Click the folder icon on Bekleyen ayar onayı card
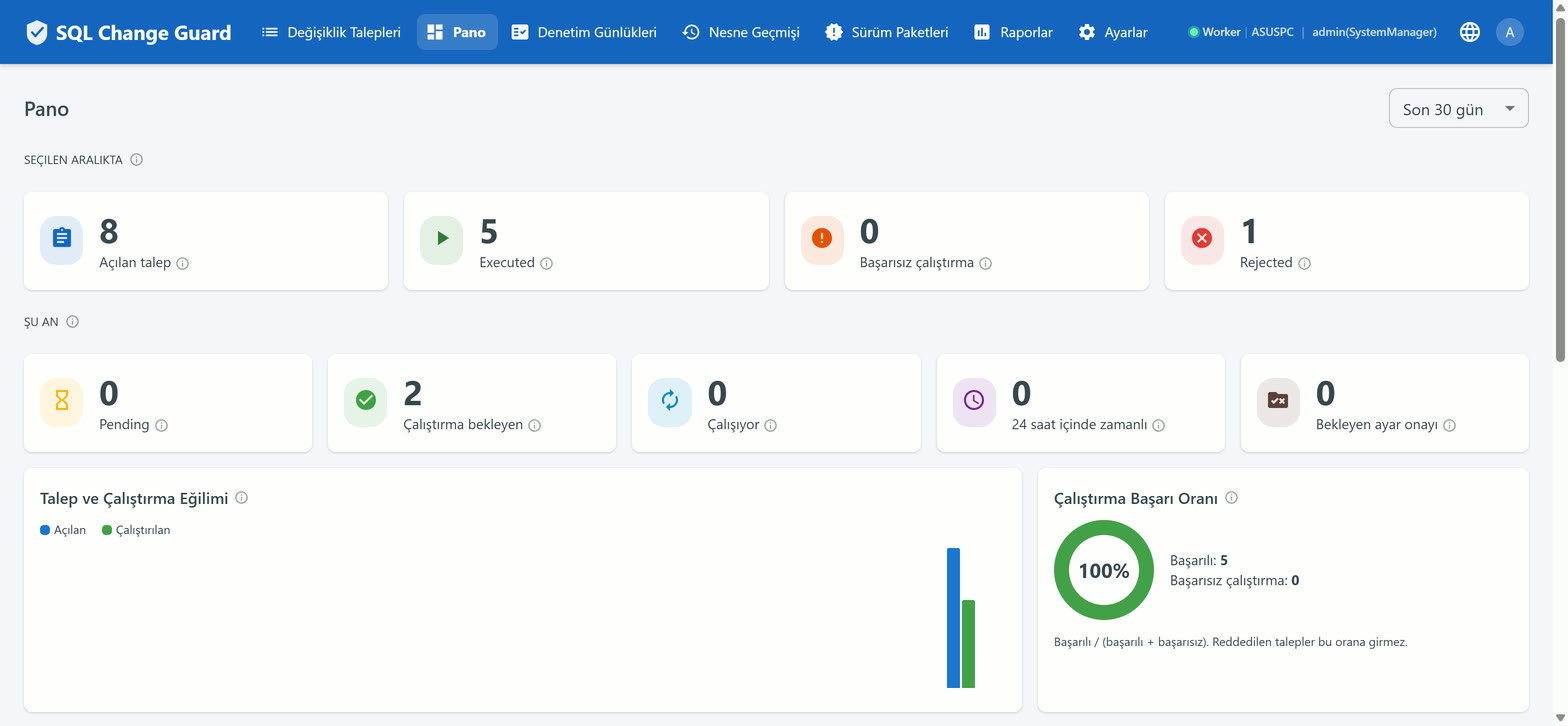The width and height of the screenshot is (1568, 726). pos(1278,402)
